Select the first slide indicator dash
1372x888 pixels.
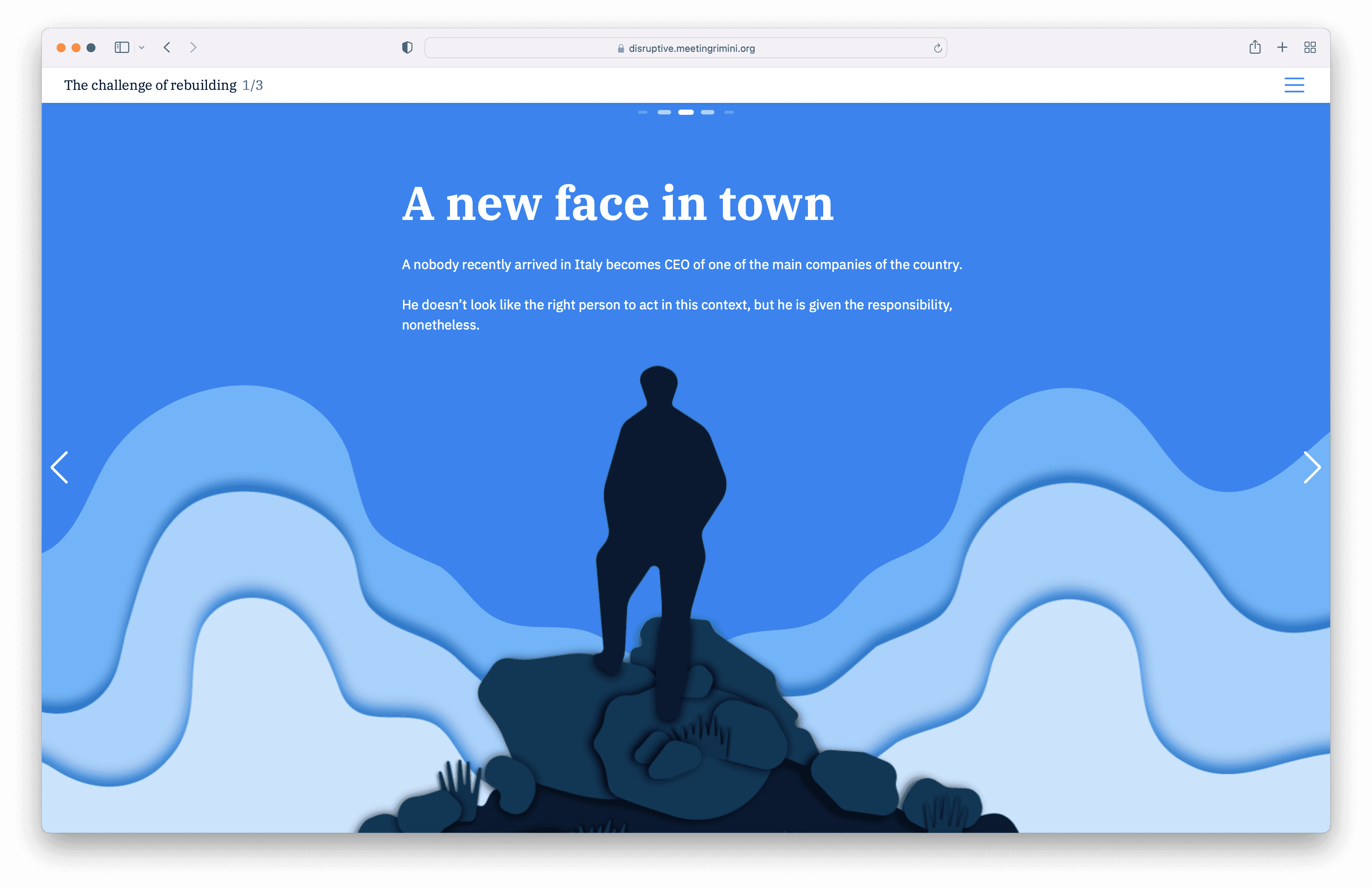(x=642, y=112)
